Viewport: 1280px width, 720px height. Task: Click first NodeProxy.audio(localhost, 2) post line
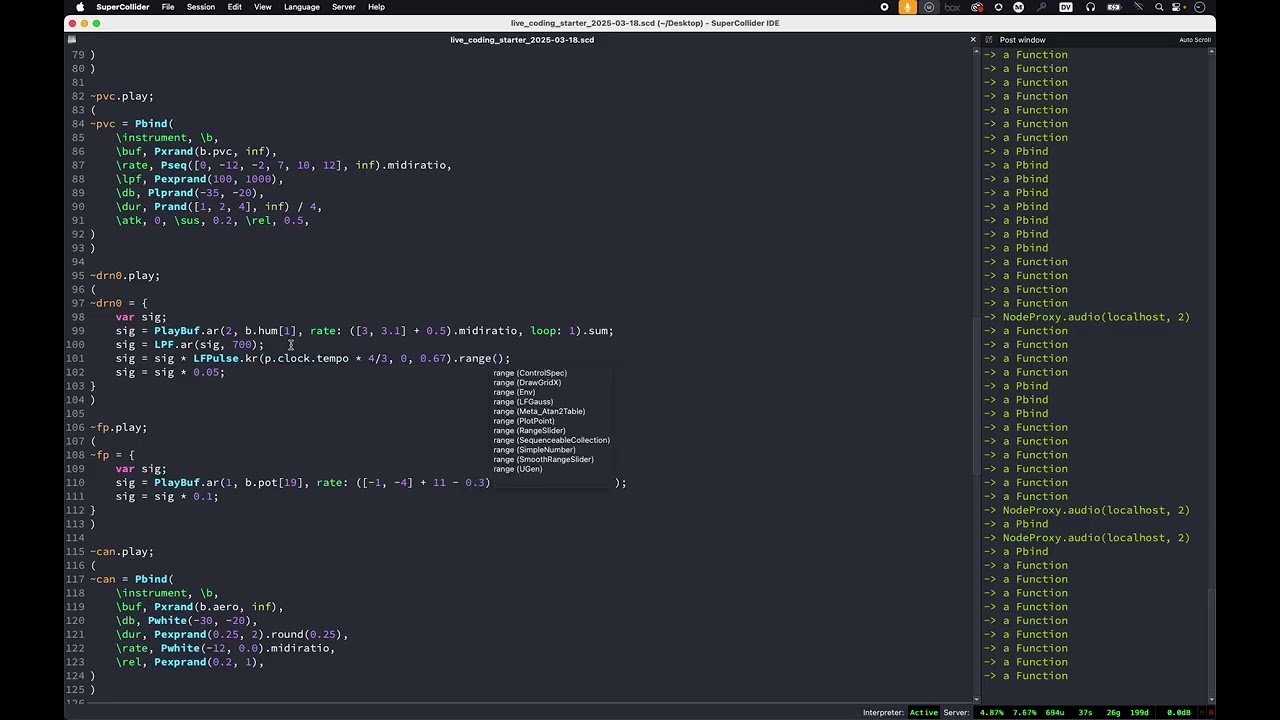(x=1096, y=317)
